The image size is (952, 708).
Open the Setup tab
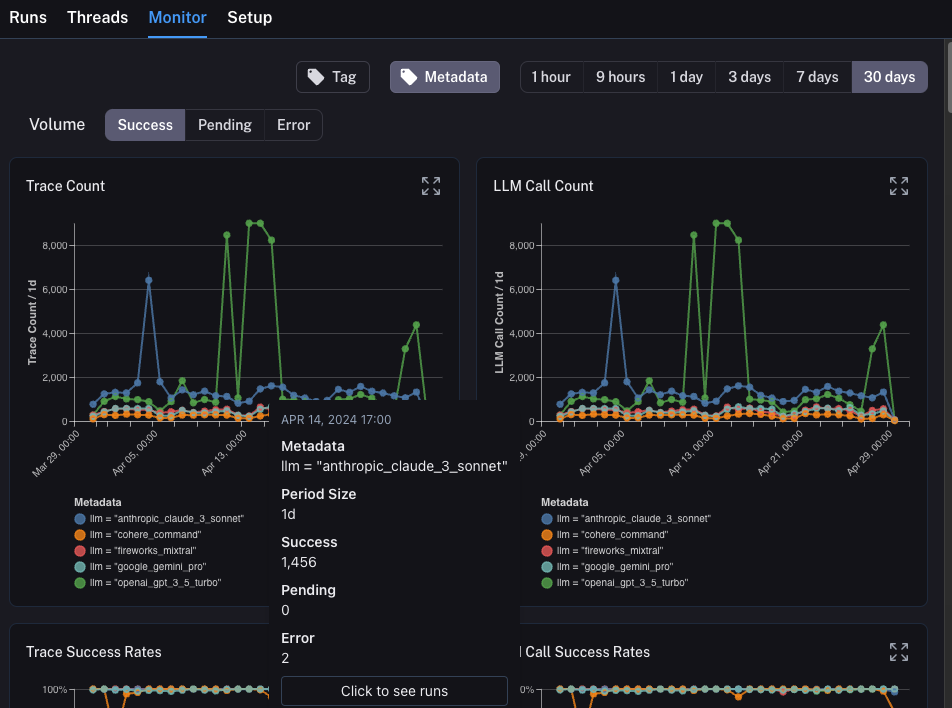(x=249, y=18)
